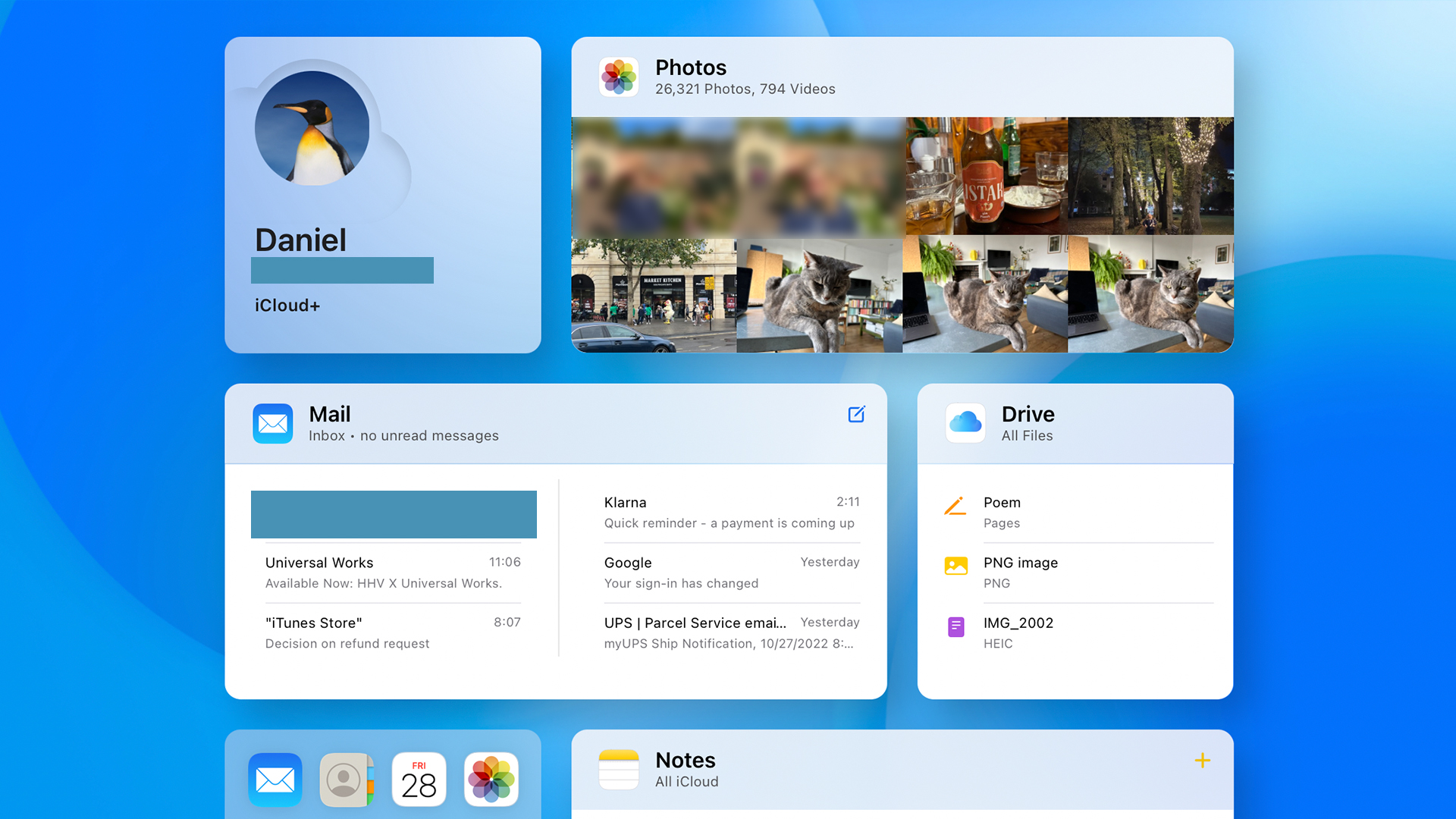1456x819 pixels.
Task: Open Photos from the dock
Action: pos(491,780)
